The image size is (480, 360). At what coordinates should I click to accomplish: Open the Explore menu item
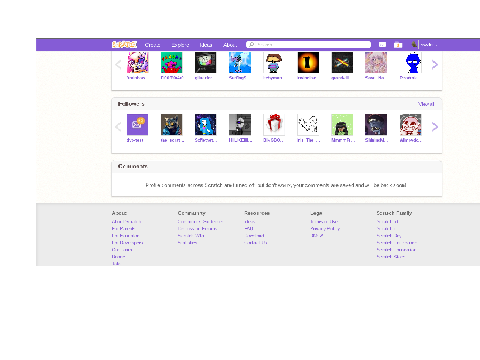coord(180,45)
